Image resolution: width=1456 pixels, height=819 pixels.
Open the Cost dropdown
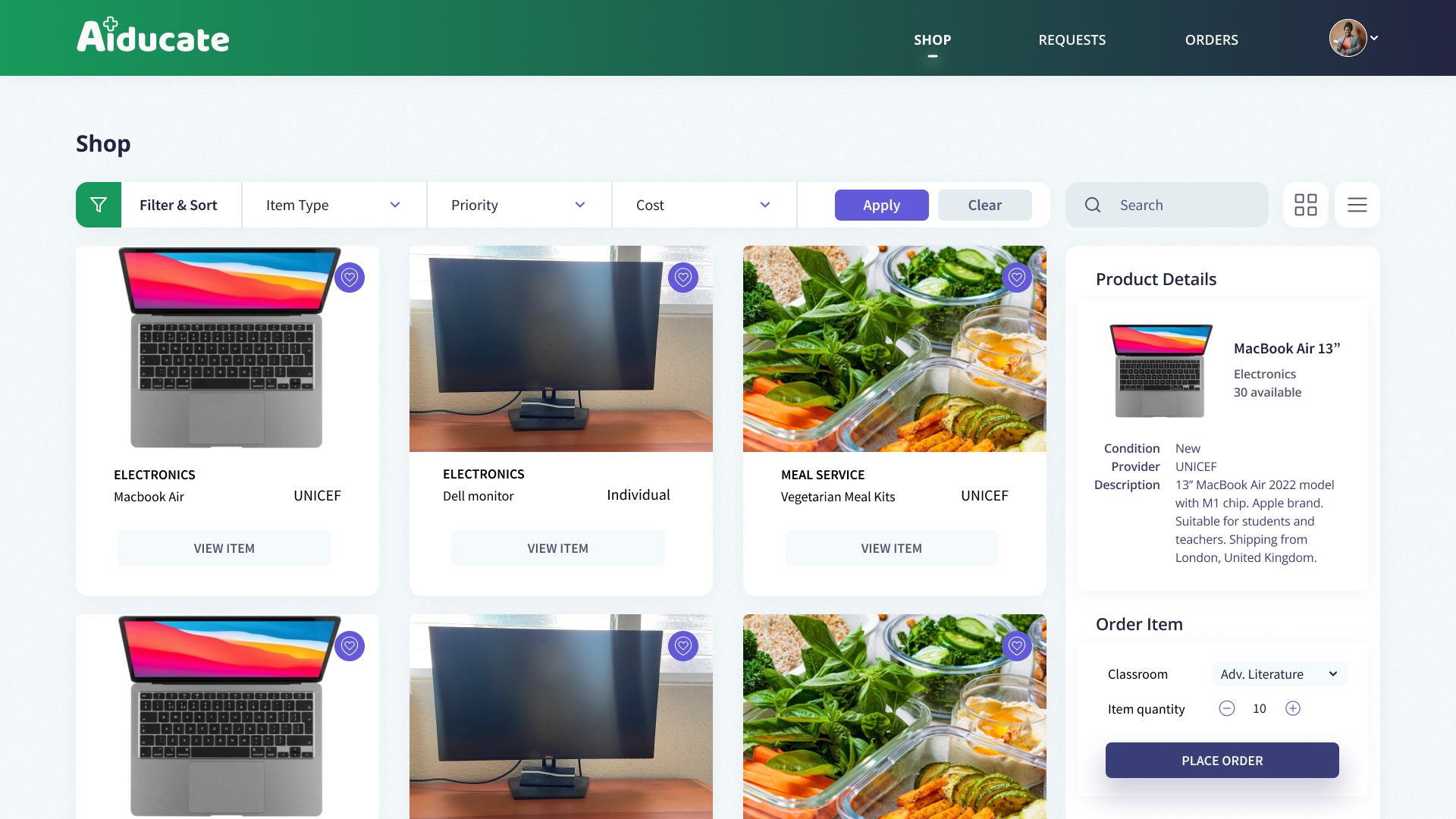click(704, 205)
